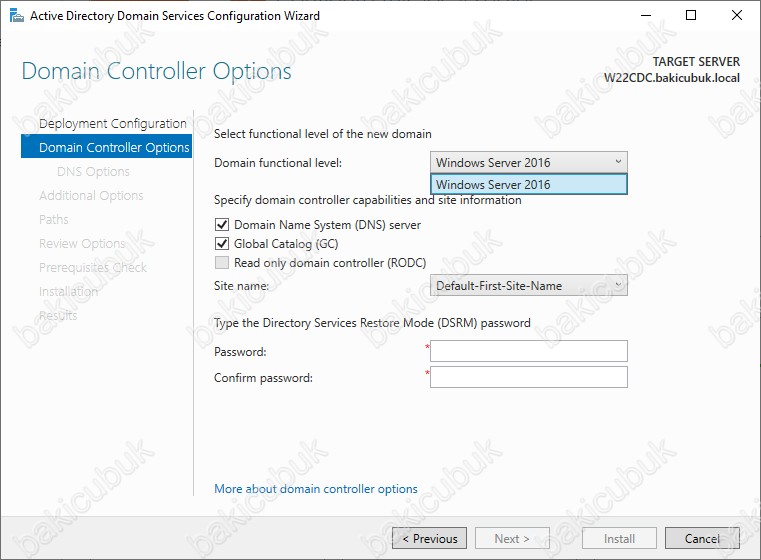Cancel the configuration wizard
761x560 pixels.
[x=702, y=538]
